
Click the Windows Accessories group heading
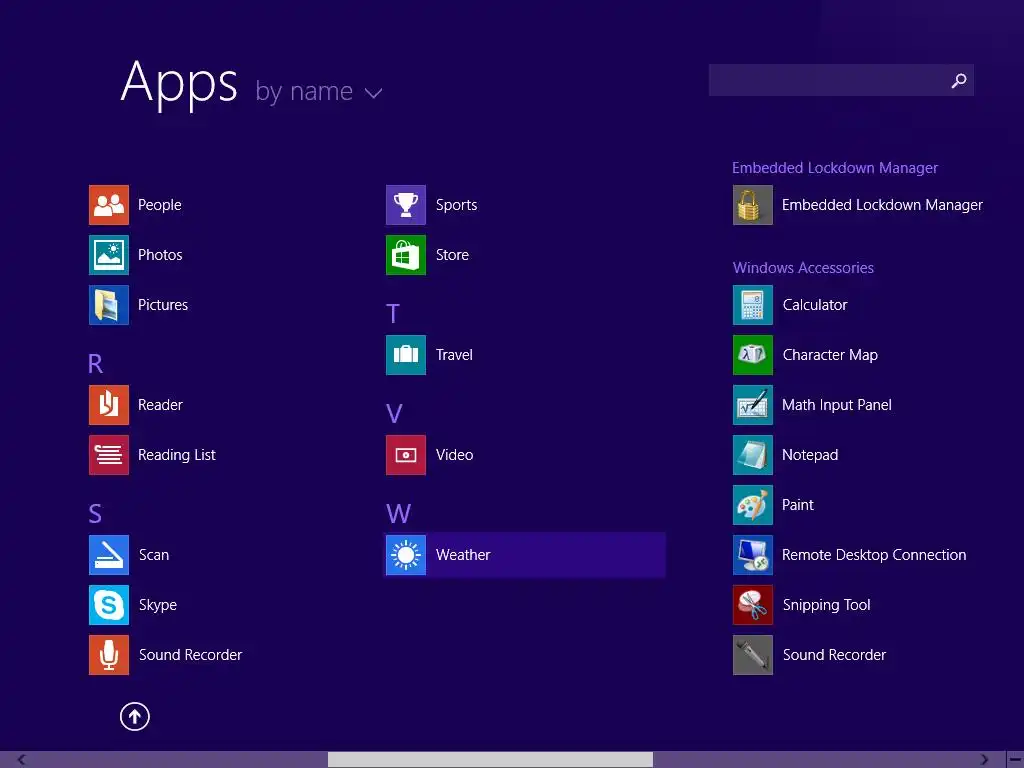[803, 268]
